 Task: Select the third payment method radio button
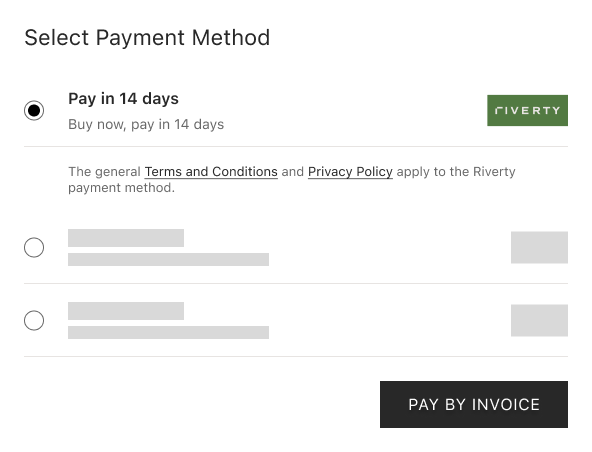point(34,320)
